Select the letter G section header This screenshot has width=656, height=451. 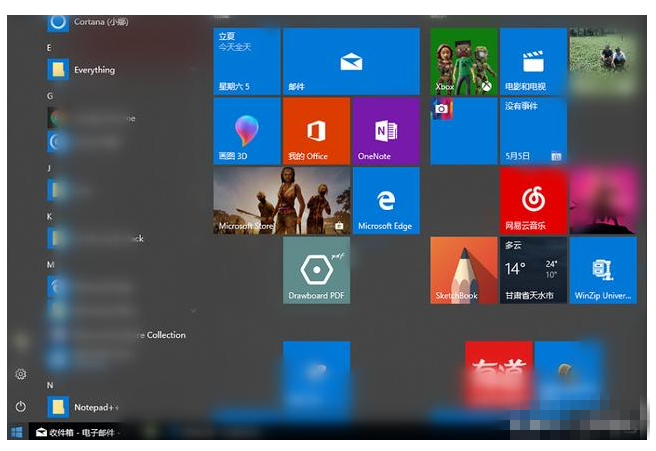click(50, 96)
